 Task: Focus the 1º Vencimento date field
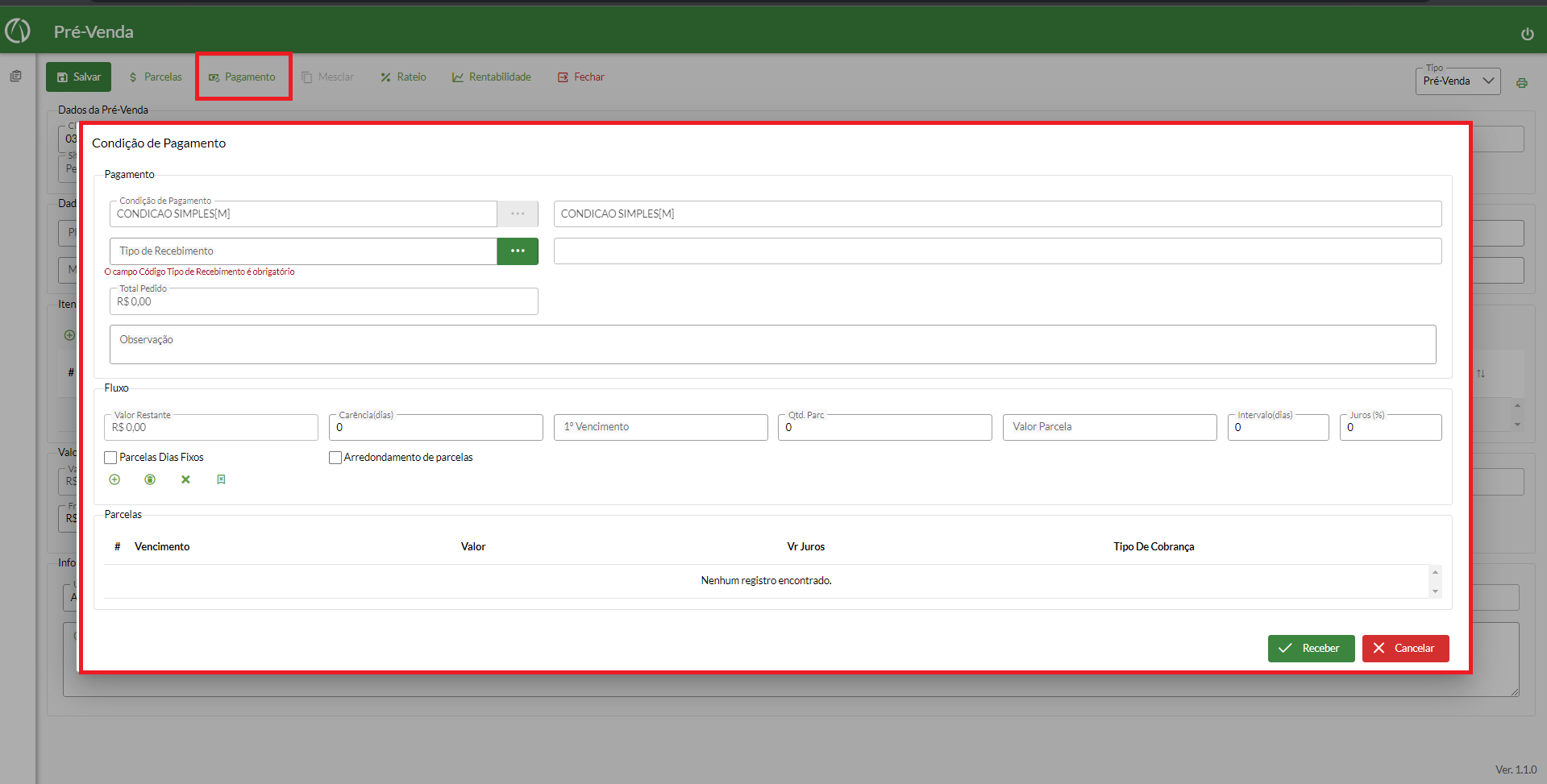pos(660,427)
